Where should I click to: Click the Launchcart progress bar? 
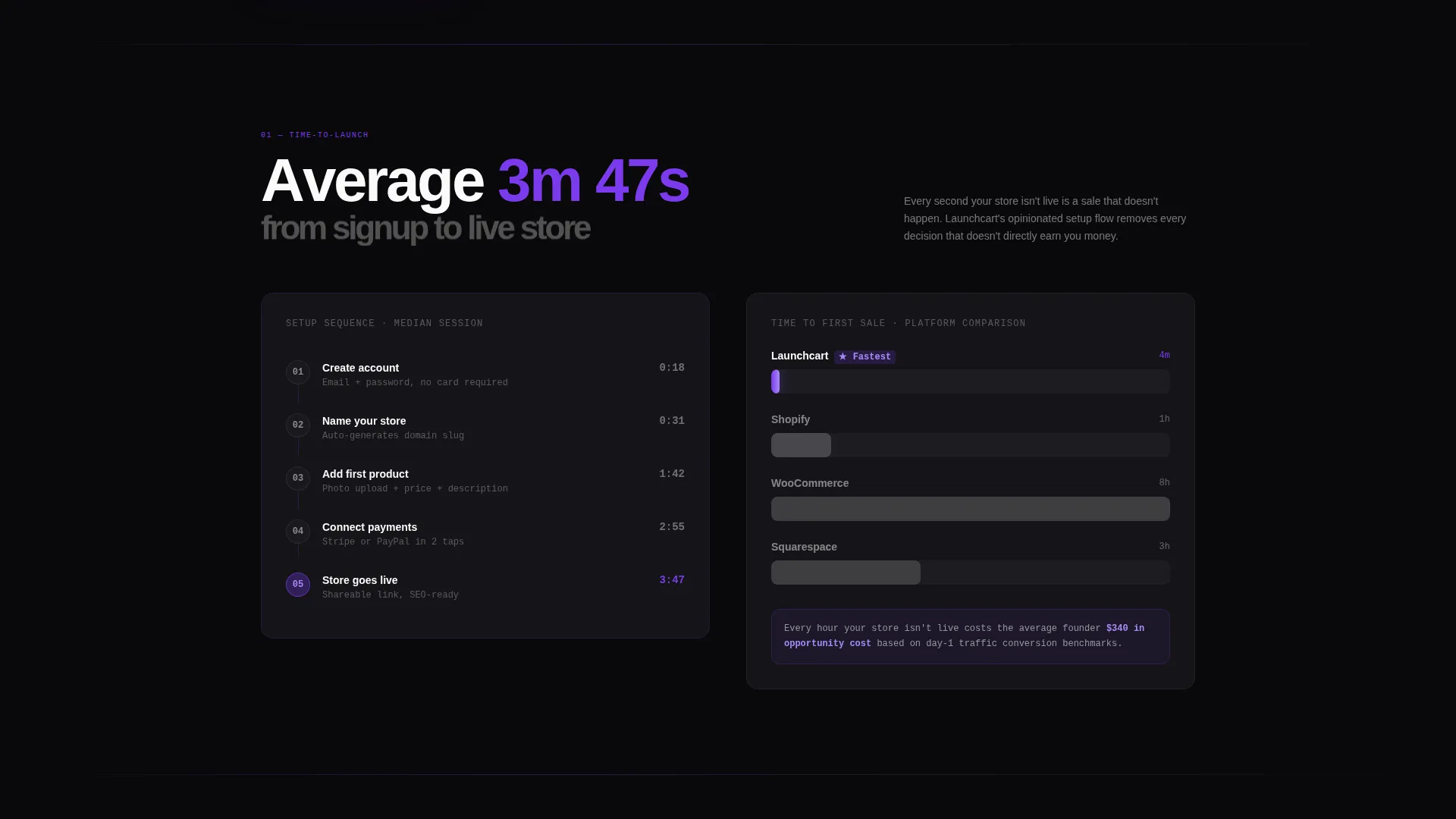point(971,381)
